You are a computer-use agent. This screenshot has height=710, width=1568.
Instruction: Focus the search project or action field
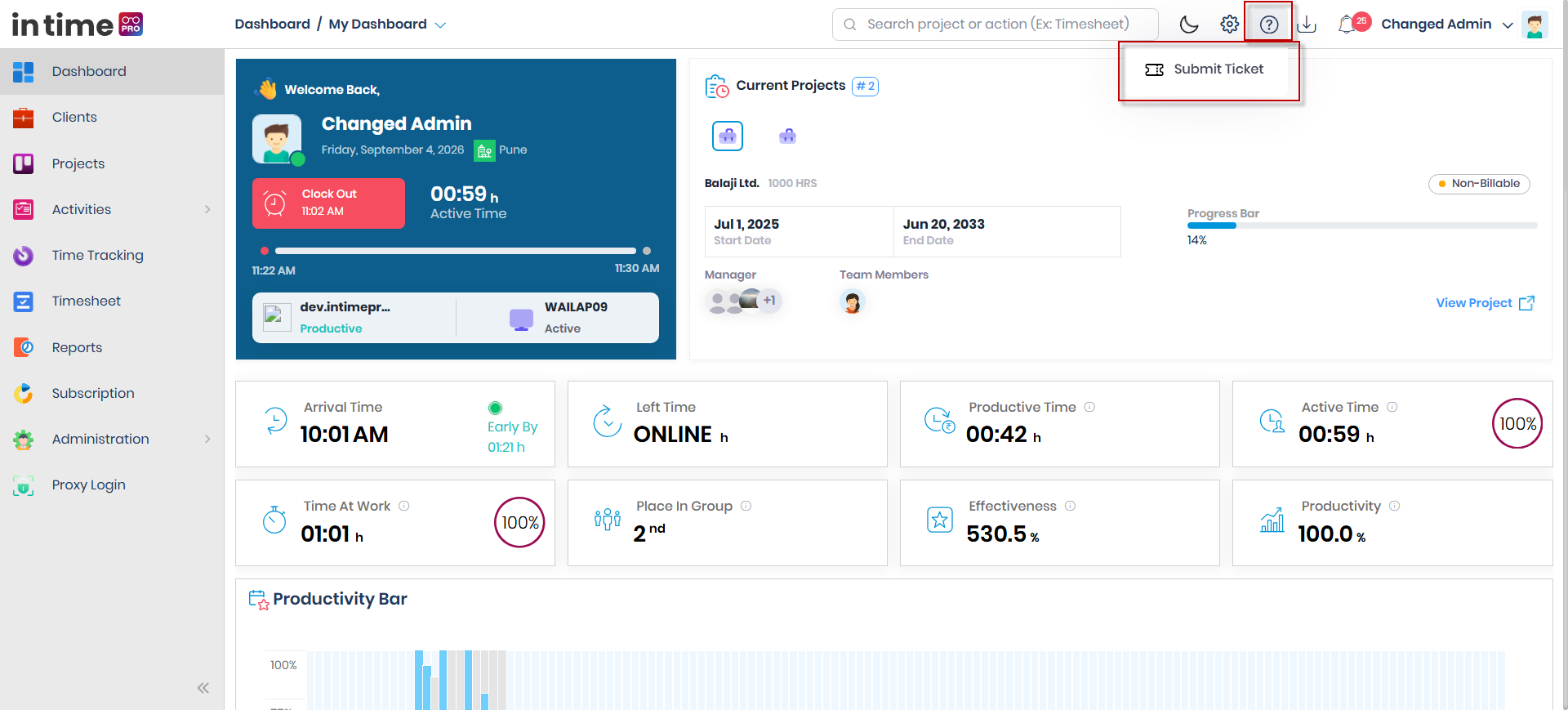pyautogui.click(x=995, y=25)
